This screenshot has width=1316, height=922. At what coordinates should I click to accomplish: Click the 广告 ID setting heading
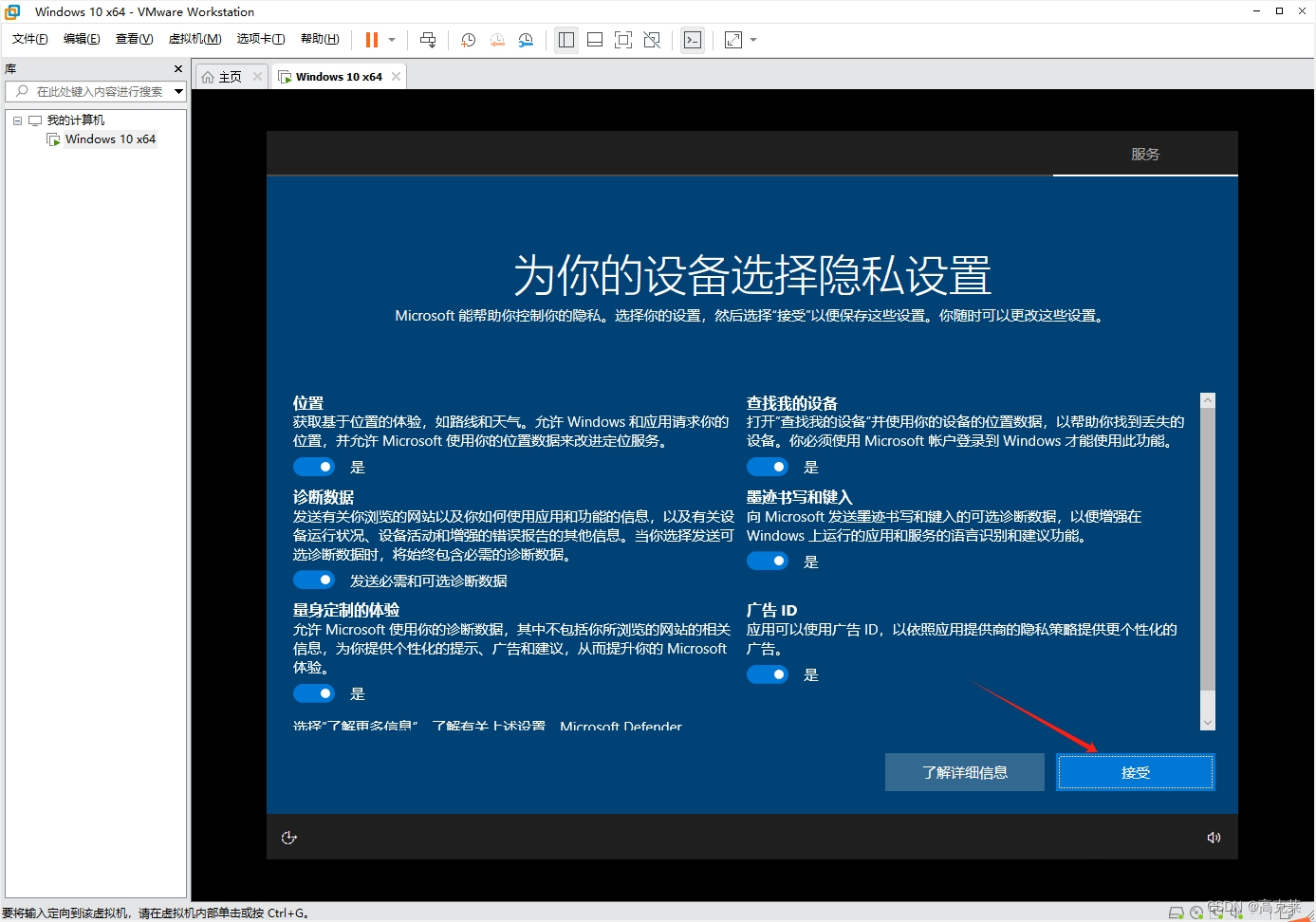tap(771, 610)
